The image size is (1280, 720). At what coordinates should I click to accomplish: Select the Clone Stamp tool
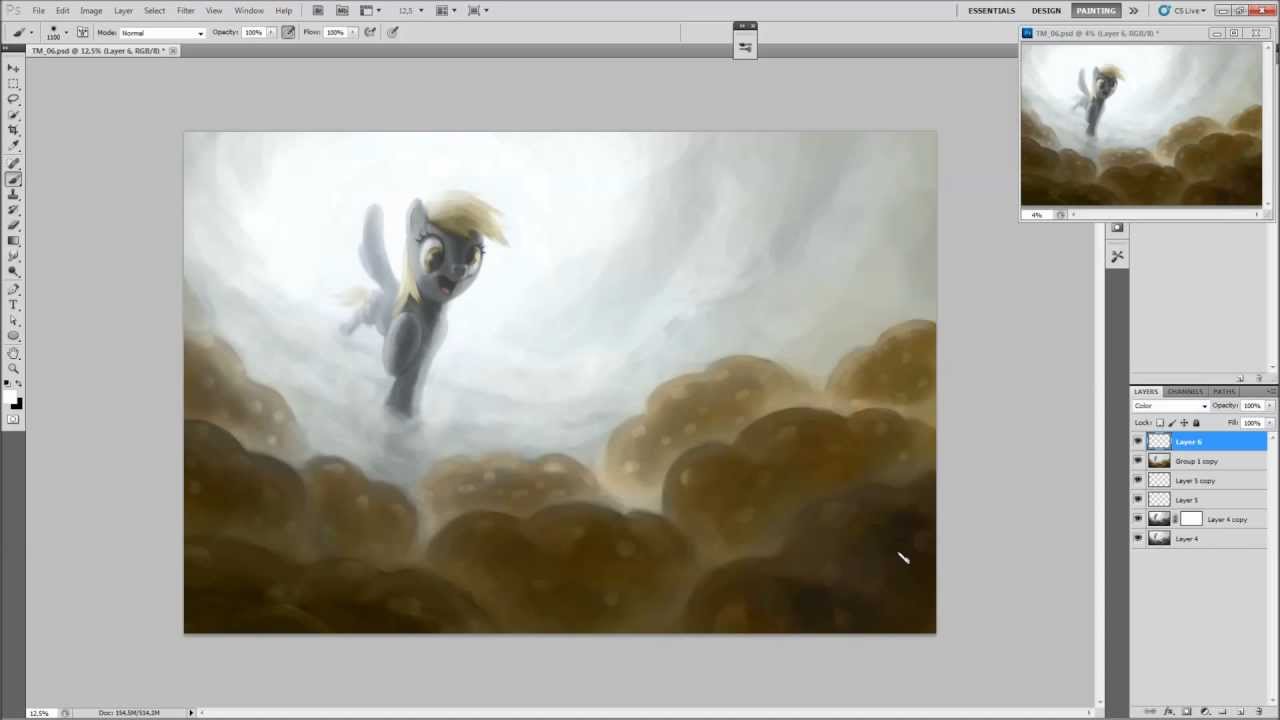pos(13,195)
